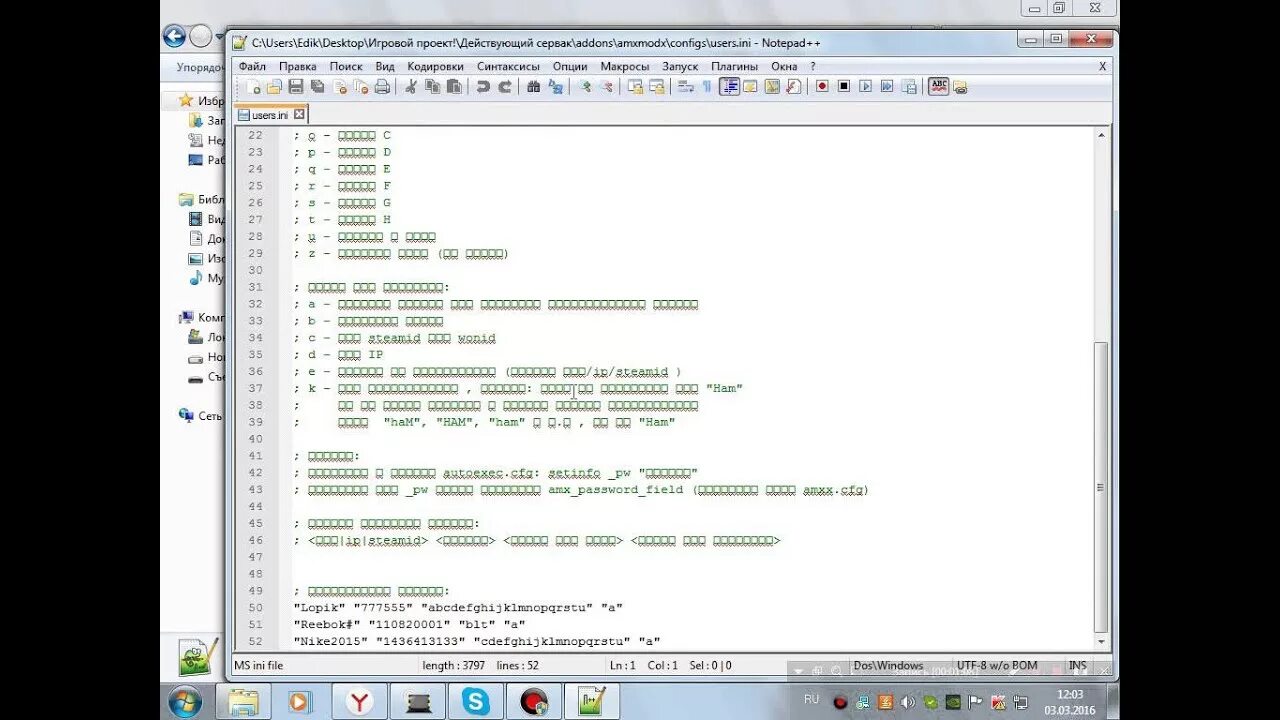Print the document using the printer icon
Screen dimensions: 1280x720
[382, 87]
